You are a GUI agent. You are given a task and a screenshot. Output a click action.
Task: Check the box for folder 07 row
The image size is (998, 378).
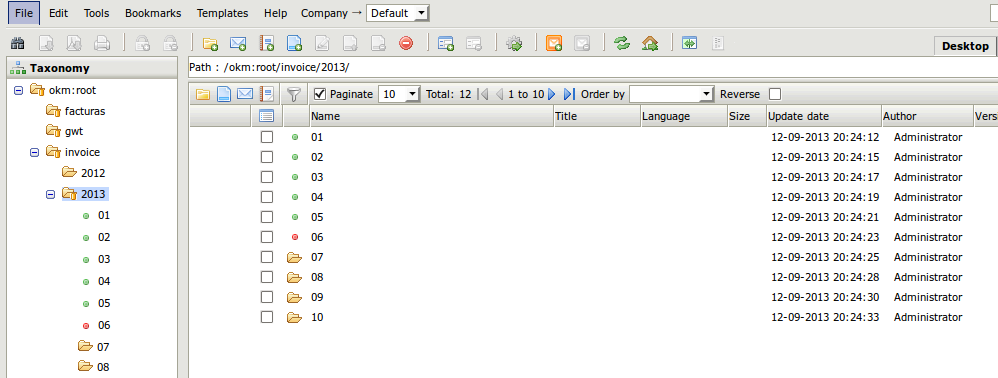[267, 257]
